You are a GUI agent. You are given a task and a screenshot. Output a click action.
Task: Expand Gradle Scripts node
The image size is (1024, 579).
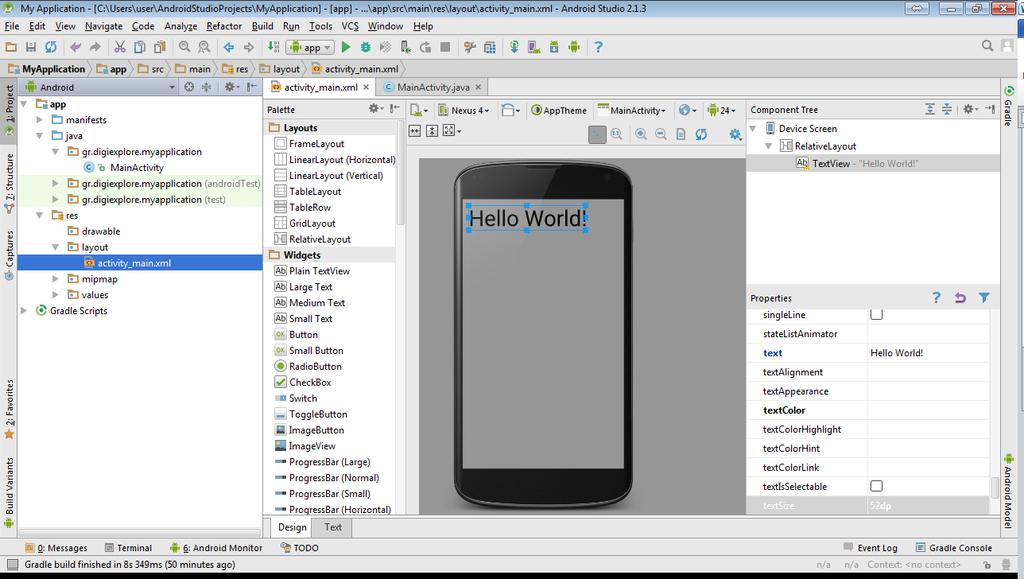point(24,311)
